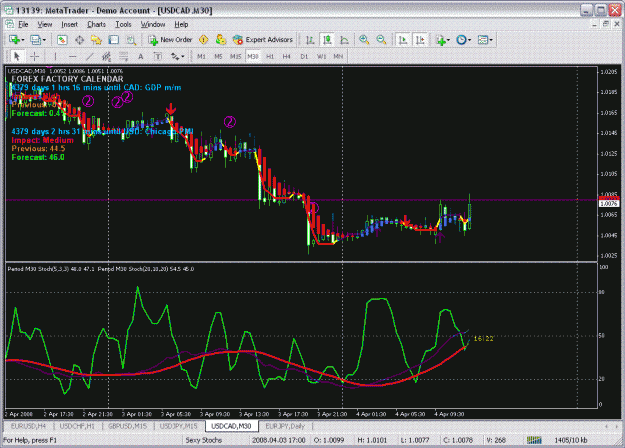
Task: Click the Sexy Stochs profile in status bar
Action: click(203, 440)
